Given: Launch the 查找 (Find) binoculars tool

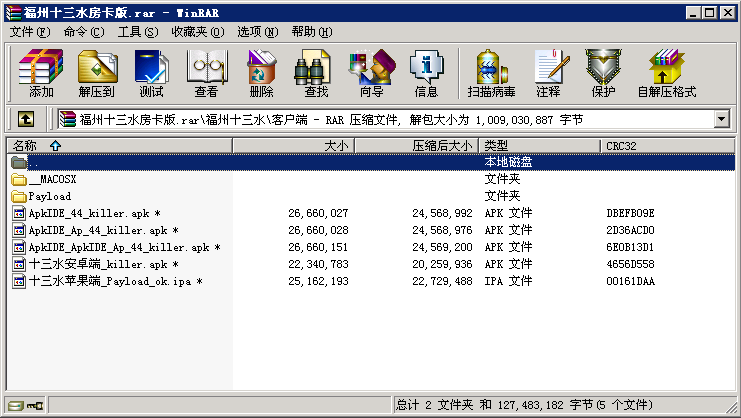Looking at the screenshot, I should (x=316, y=73).
